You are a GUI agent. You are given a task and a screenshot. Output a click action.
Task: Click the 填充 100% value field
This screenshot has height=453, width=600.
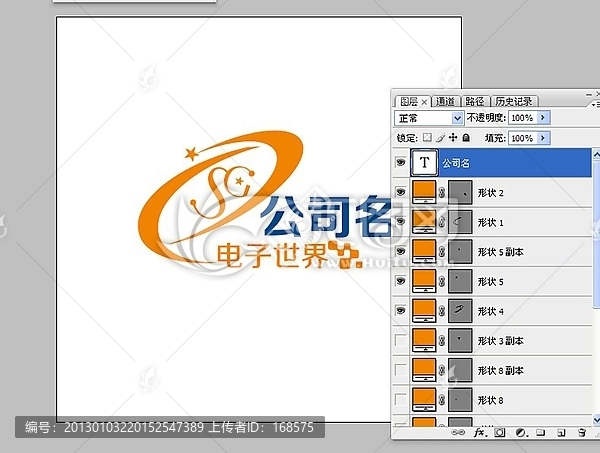point(523,138)
